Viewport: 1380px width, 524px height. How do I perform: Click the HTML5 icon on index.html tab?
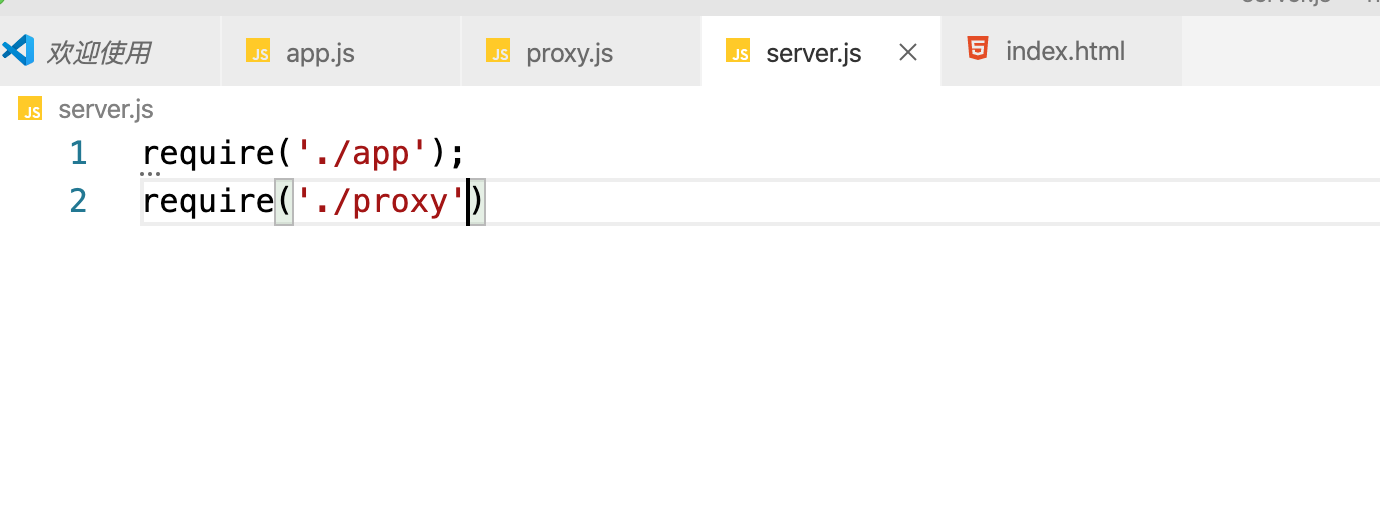pyautogui.click(x=979, y=49)
